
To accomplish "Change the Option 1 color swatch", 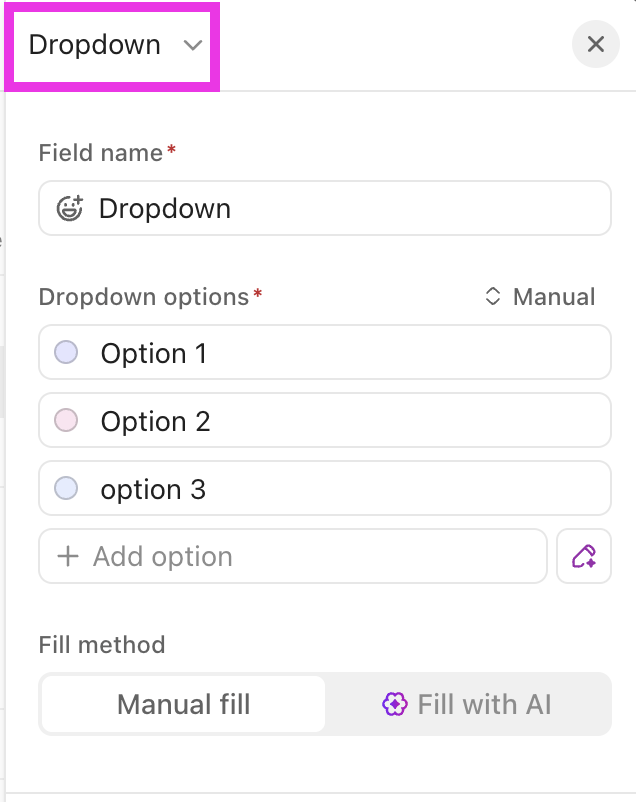I will [x=66, y=352].
